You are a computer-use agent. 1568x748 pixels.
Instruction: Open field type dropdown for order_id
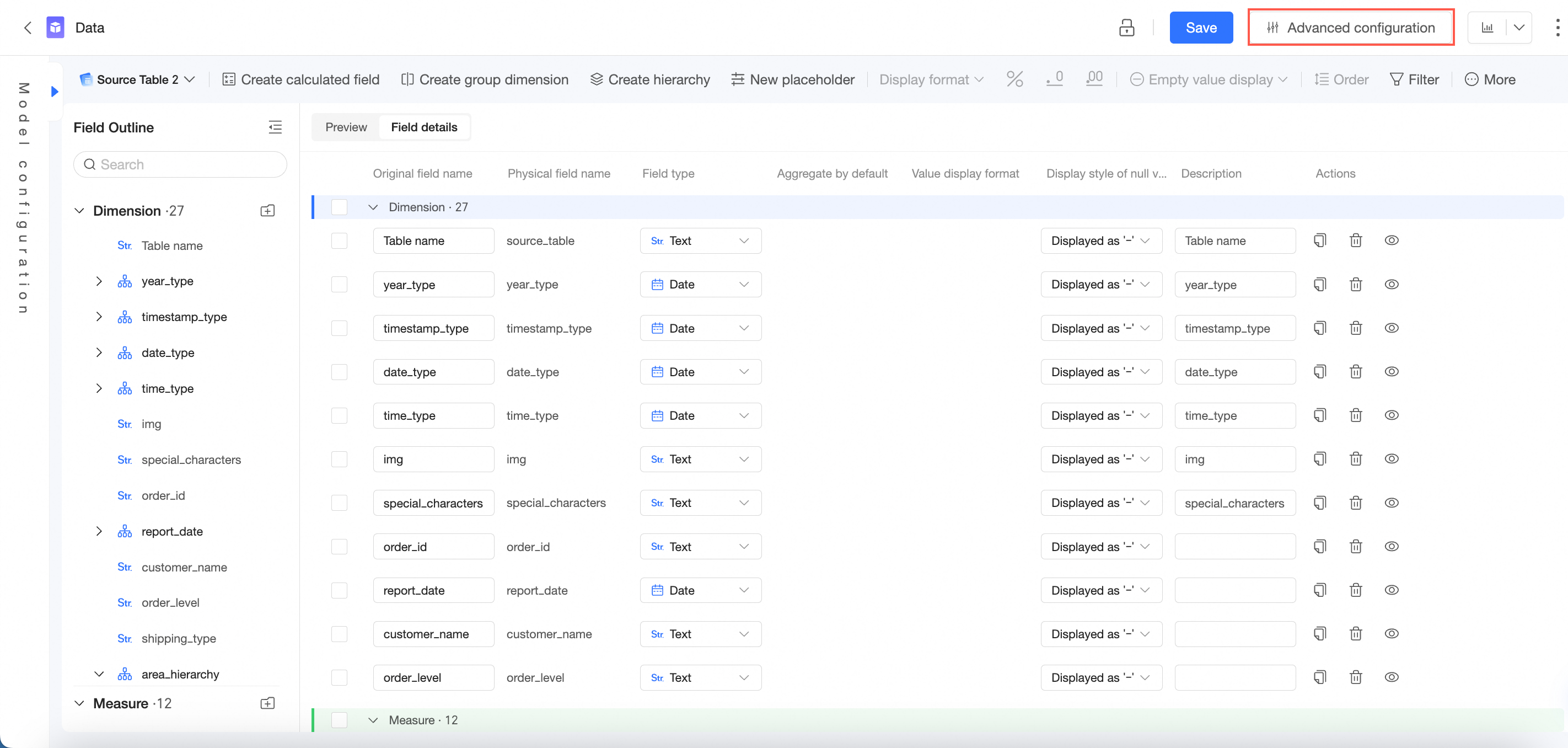[700, 546]
